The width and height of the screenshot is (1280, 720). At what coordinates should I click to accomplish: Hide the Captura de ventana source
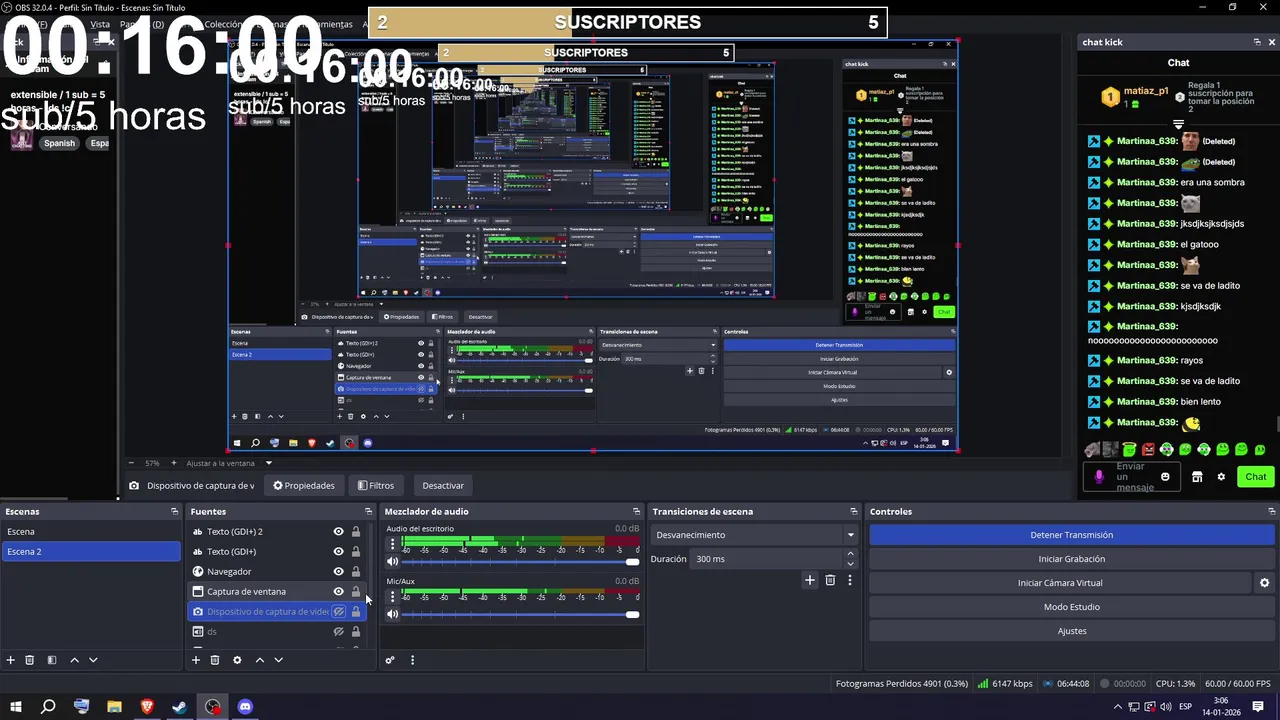point(338,592)
